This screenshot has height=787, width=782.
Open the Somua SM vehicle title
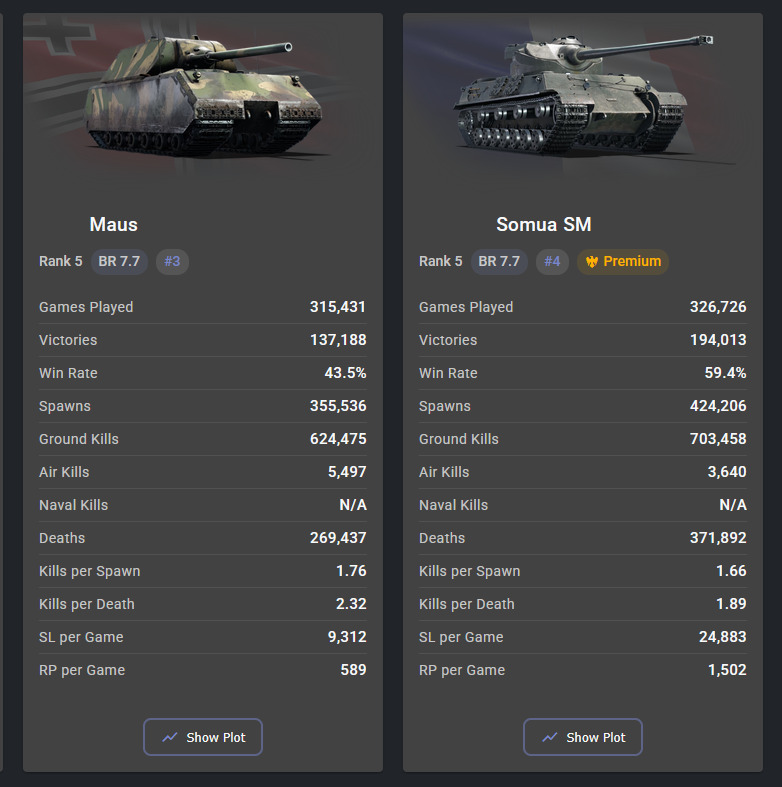[544, 224]
